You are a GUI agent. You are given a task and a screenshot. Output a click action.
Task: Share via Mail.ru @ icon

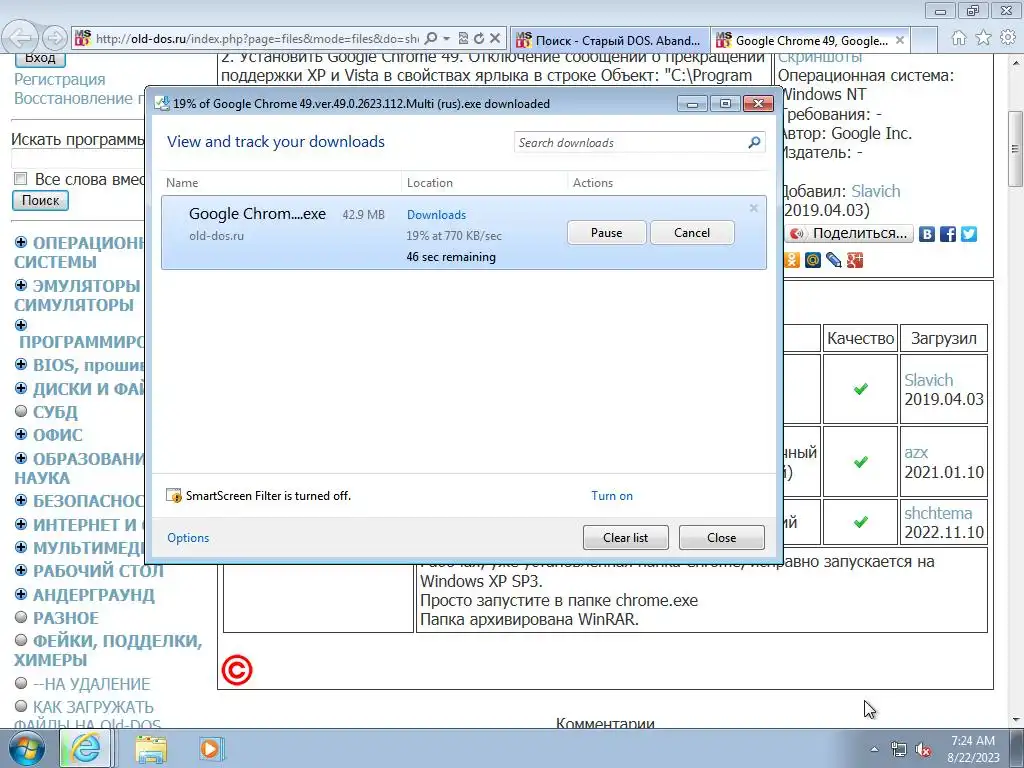click(x=812, y=260)
